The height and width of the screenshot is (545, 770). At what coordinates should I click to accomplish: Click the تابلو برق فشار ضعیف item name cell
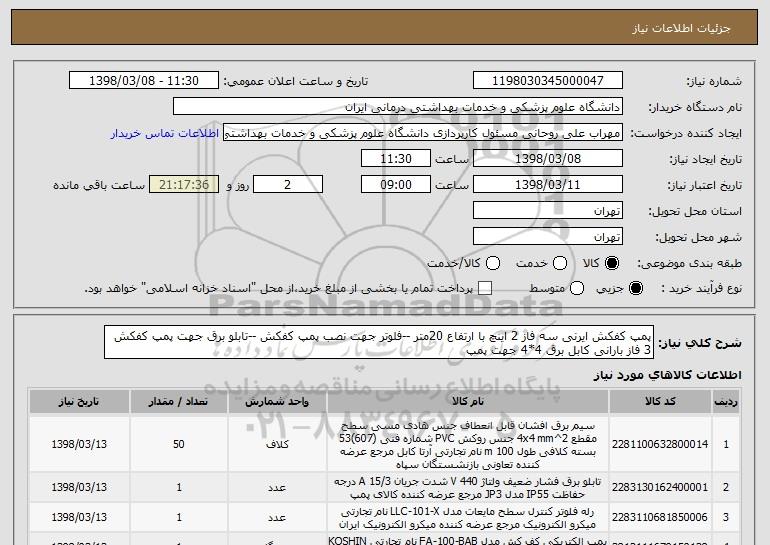tap(468, 488)
